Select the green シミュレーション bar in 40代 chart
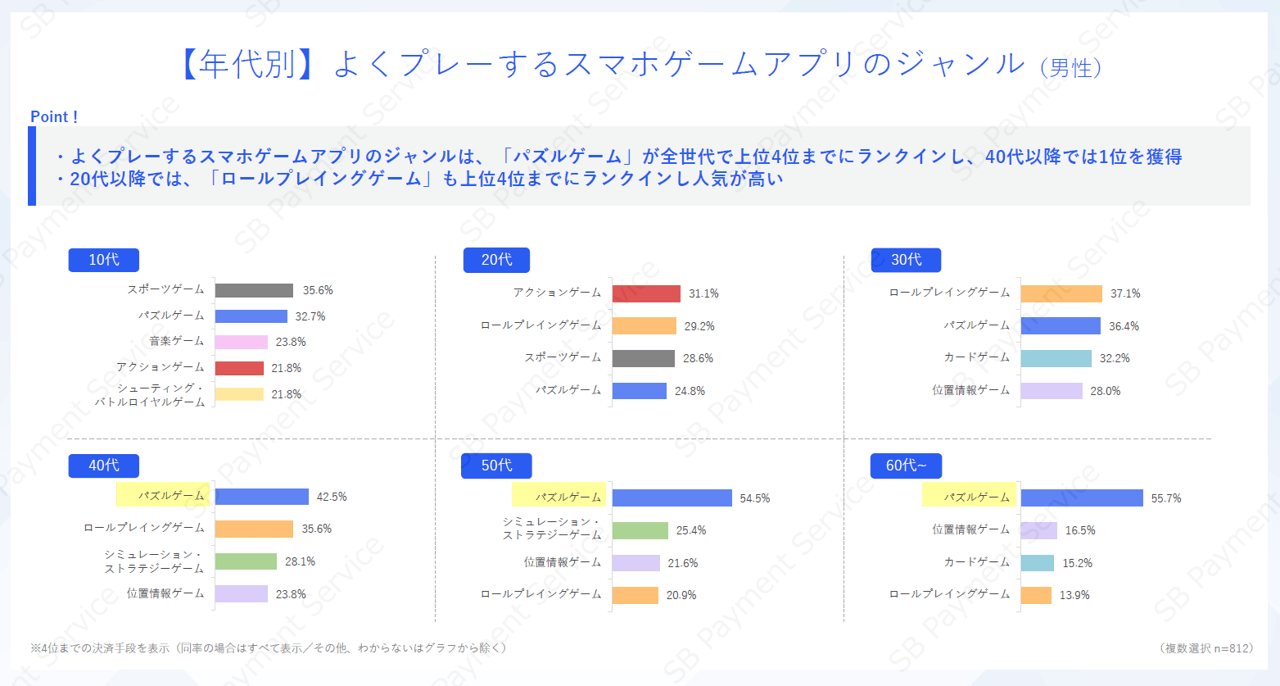The image size is (1280, 686). pos(246,561)
